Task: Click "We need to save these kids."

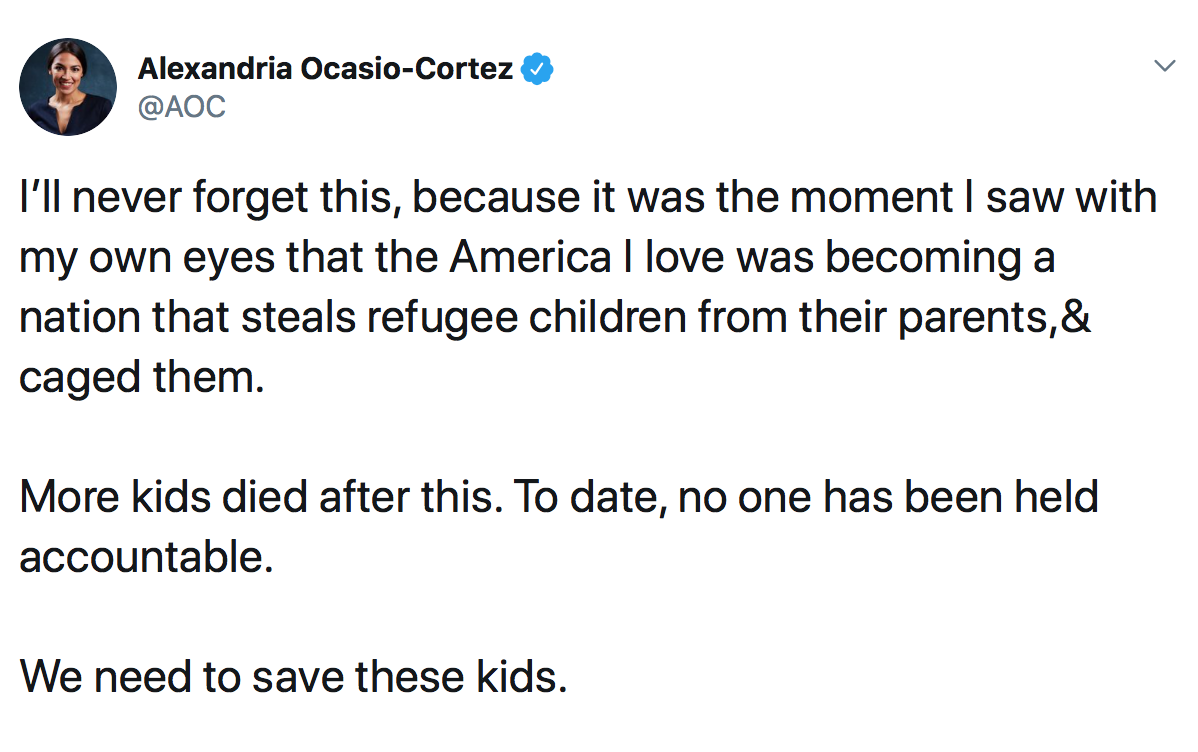Action: click(x=293, y=677)
